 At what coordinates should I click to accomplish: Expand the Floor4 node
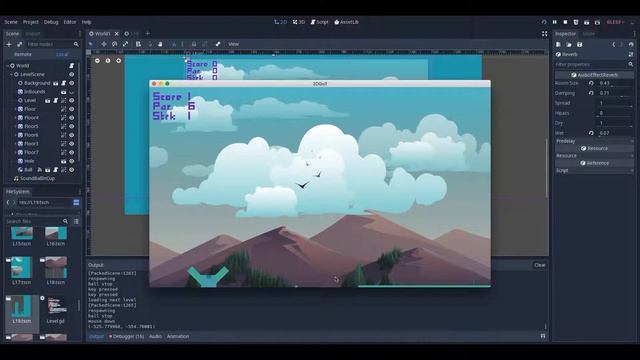[16, 118]
